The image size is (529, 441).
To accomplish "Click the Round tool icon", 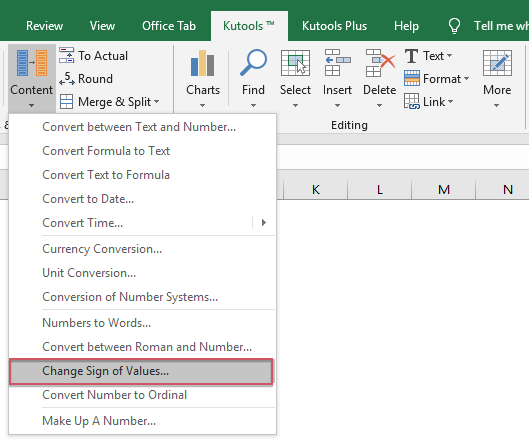I will click(x=66, y=79).
